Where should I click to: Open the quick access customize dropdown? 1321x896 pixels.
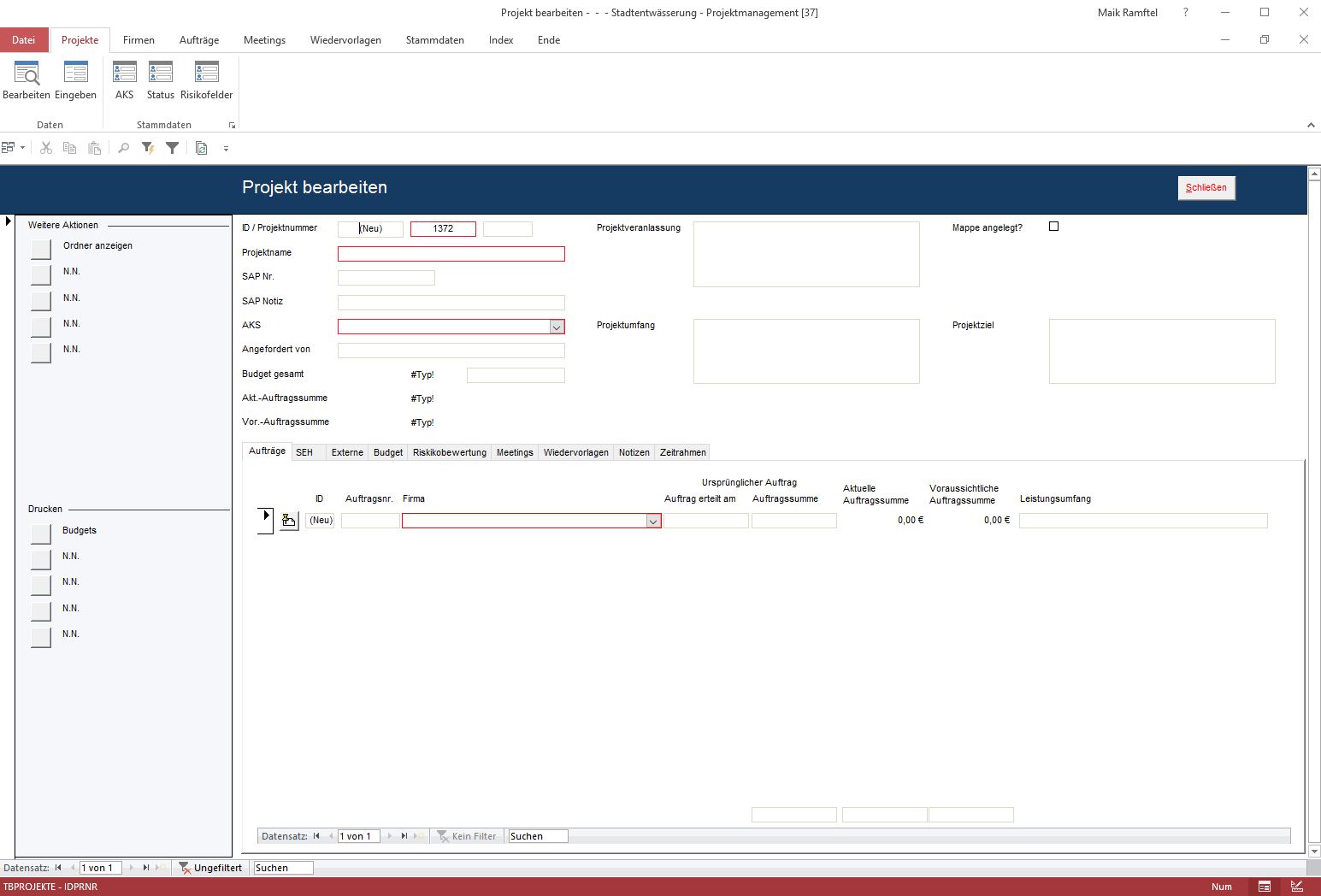(x=226, y=149)
